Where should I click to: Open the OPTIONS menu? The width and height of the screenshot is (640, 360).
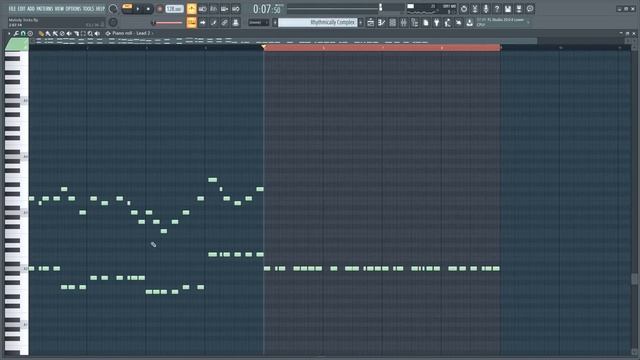click(x=73, y=8)
